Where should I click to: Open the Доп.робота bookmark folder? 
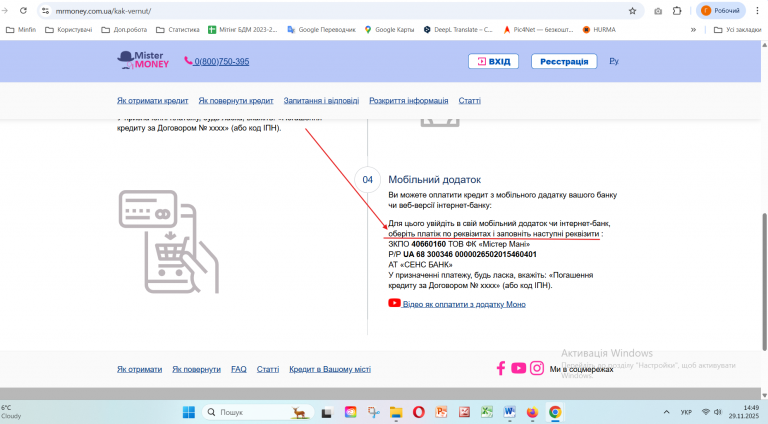[x=124, y=30]
